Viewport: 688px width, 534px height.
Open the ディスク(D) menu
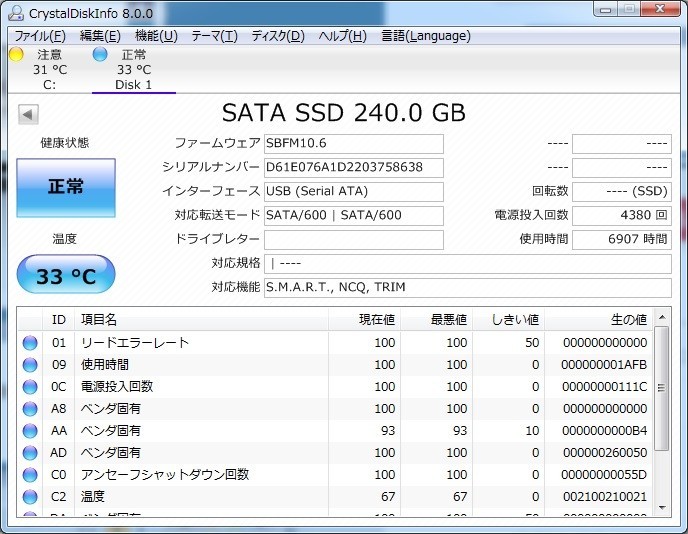[278, 36]
